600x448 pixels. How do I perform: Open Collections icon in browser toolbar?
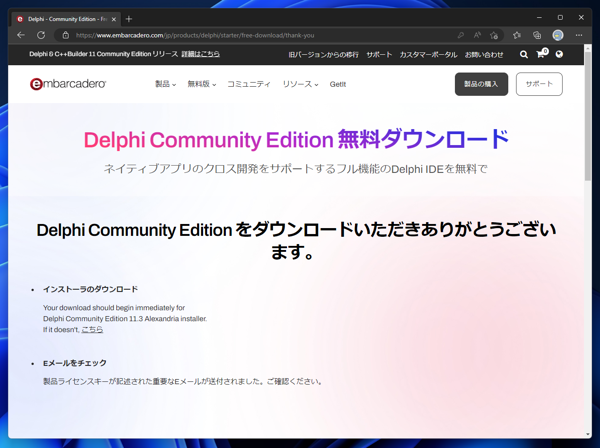[x=537, y=35]
